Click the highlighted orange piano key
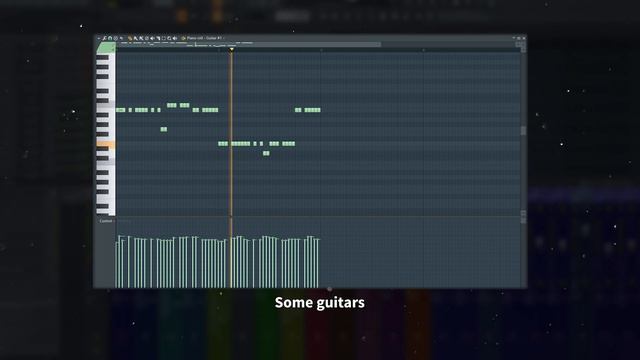The height and width of the screenshot is (360, 640). [106, 144]
